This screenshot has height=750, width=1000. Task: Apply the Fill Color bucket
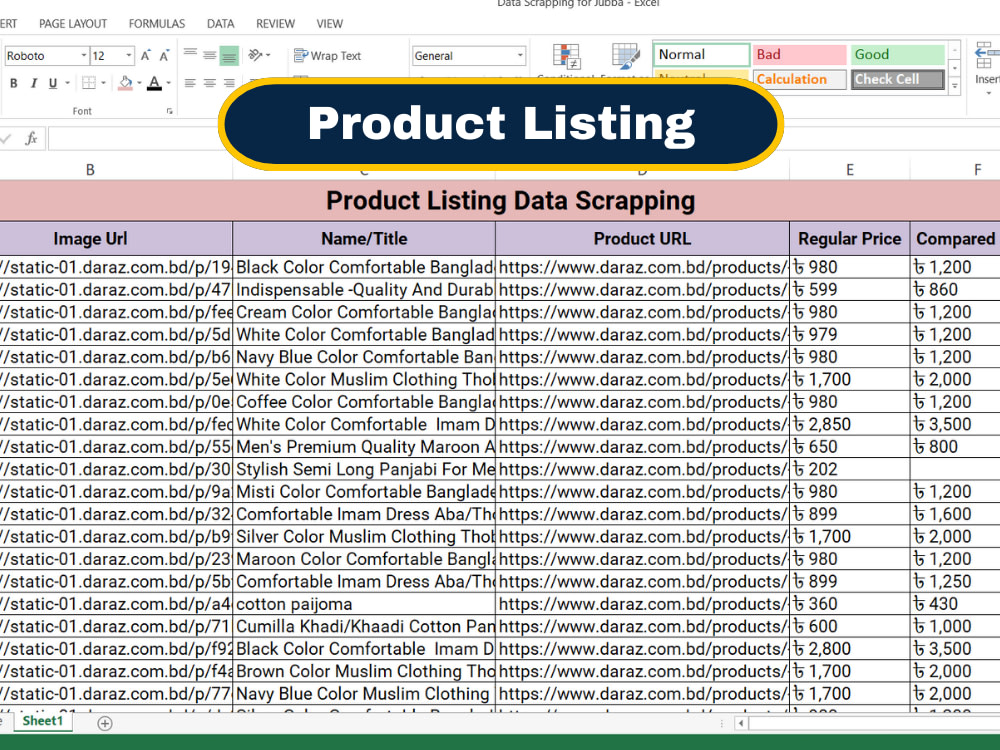click(x=126, y=83)
